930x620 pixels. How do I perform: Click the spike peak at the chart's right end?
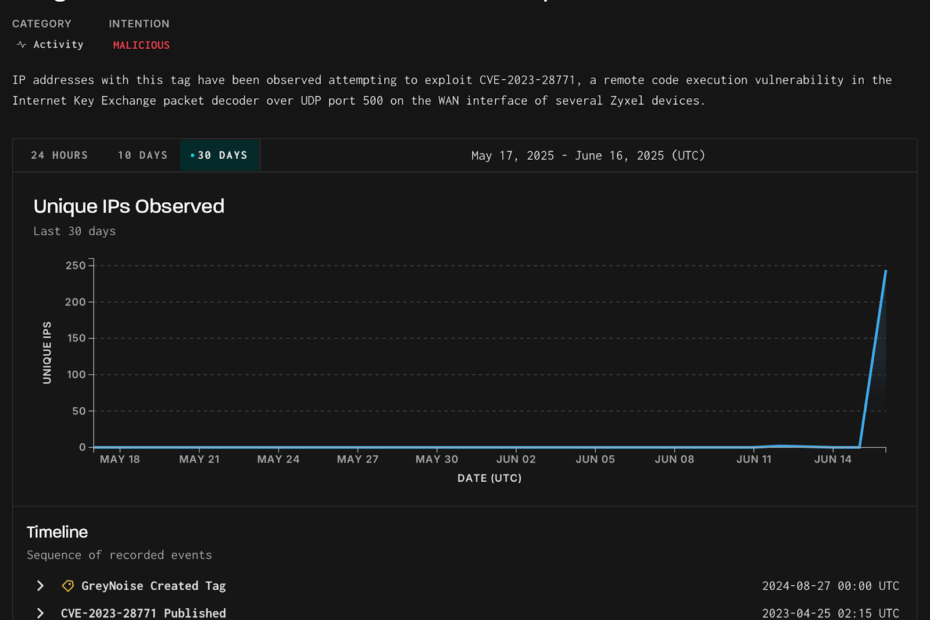point(885,271)
